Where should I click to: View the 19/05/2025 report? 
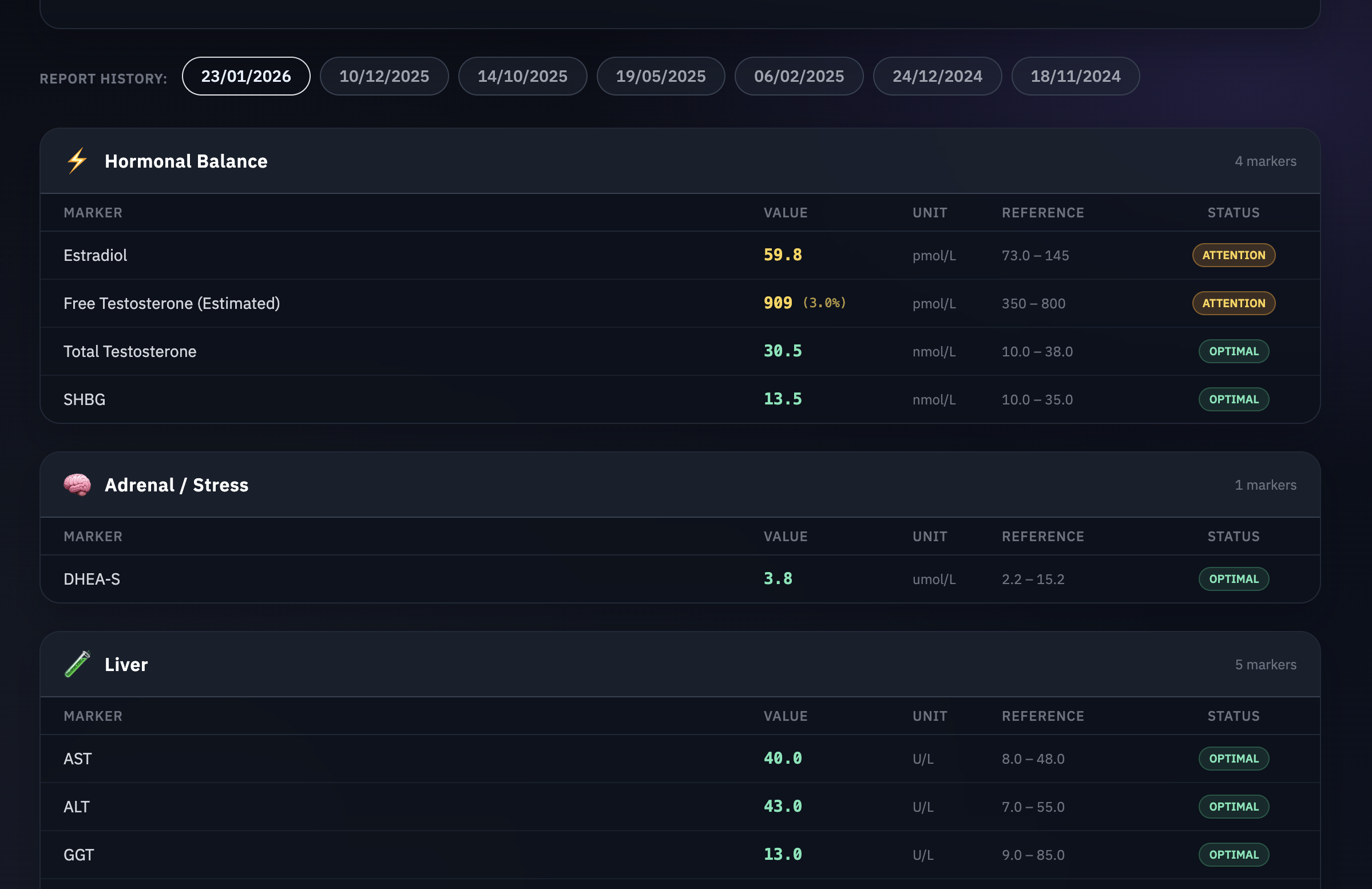(x=661, y=76)
